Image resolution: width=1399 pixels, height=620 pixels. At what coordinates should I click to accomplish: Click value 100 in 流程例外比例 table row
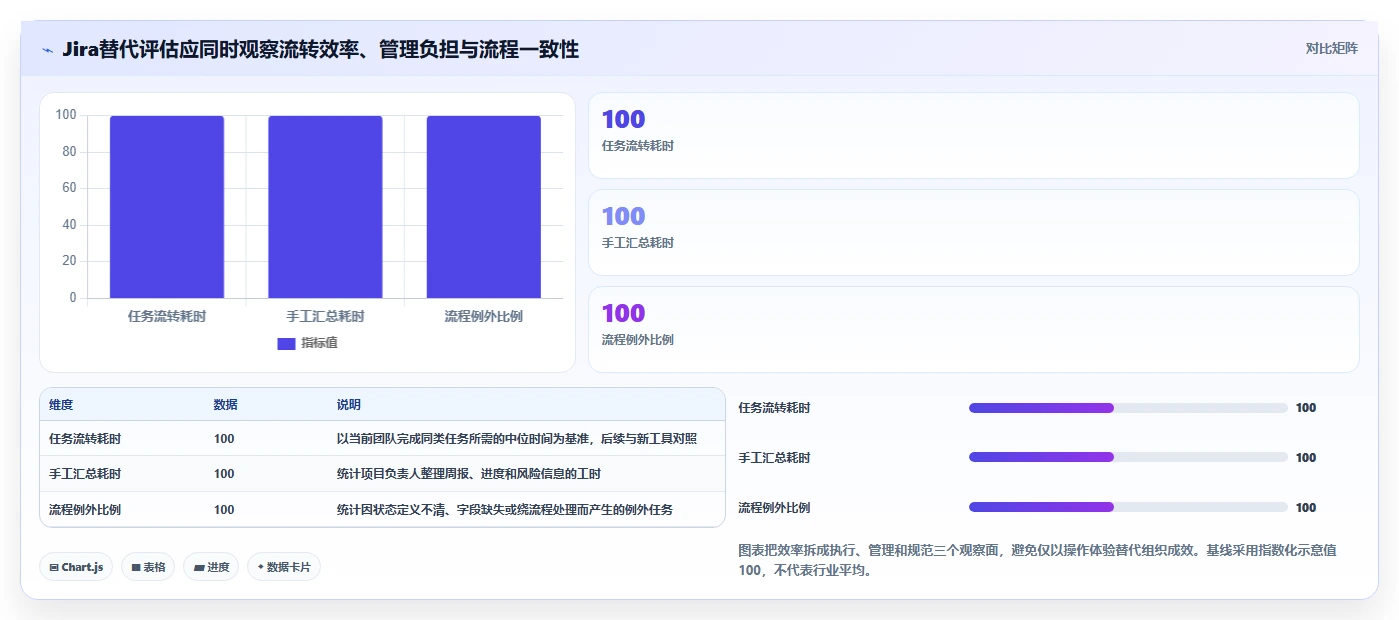(224, 510)
